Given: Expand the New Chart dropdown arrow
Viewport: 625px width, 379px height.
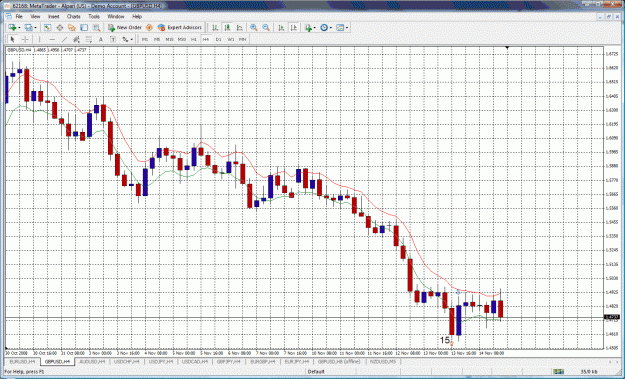Looking at the screenshot, I should (19, 27).
